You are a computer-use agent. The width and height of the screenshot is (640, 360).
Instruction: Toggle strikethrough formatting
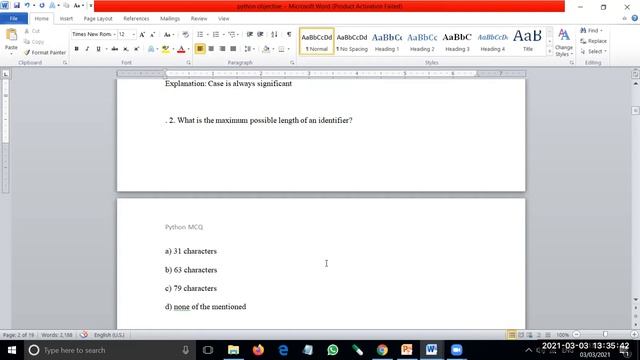(115, 49)
